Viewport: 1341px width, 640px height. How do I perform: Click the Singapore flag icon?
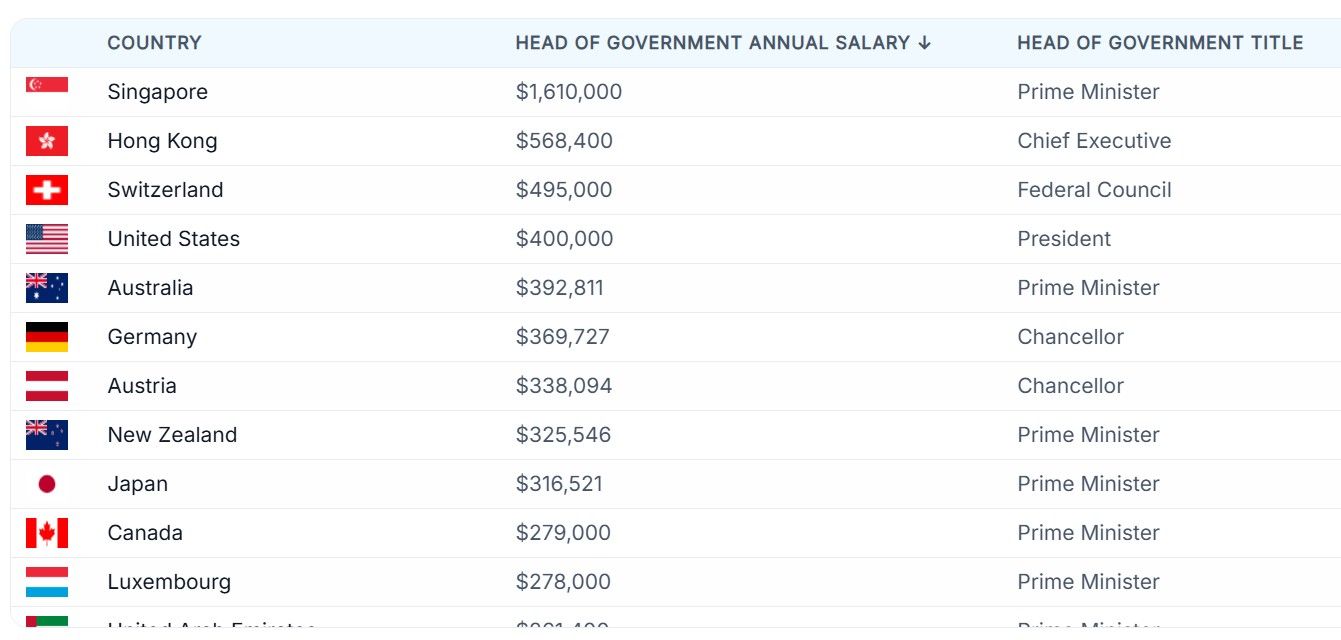(x=47, y=85)
